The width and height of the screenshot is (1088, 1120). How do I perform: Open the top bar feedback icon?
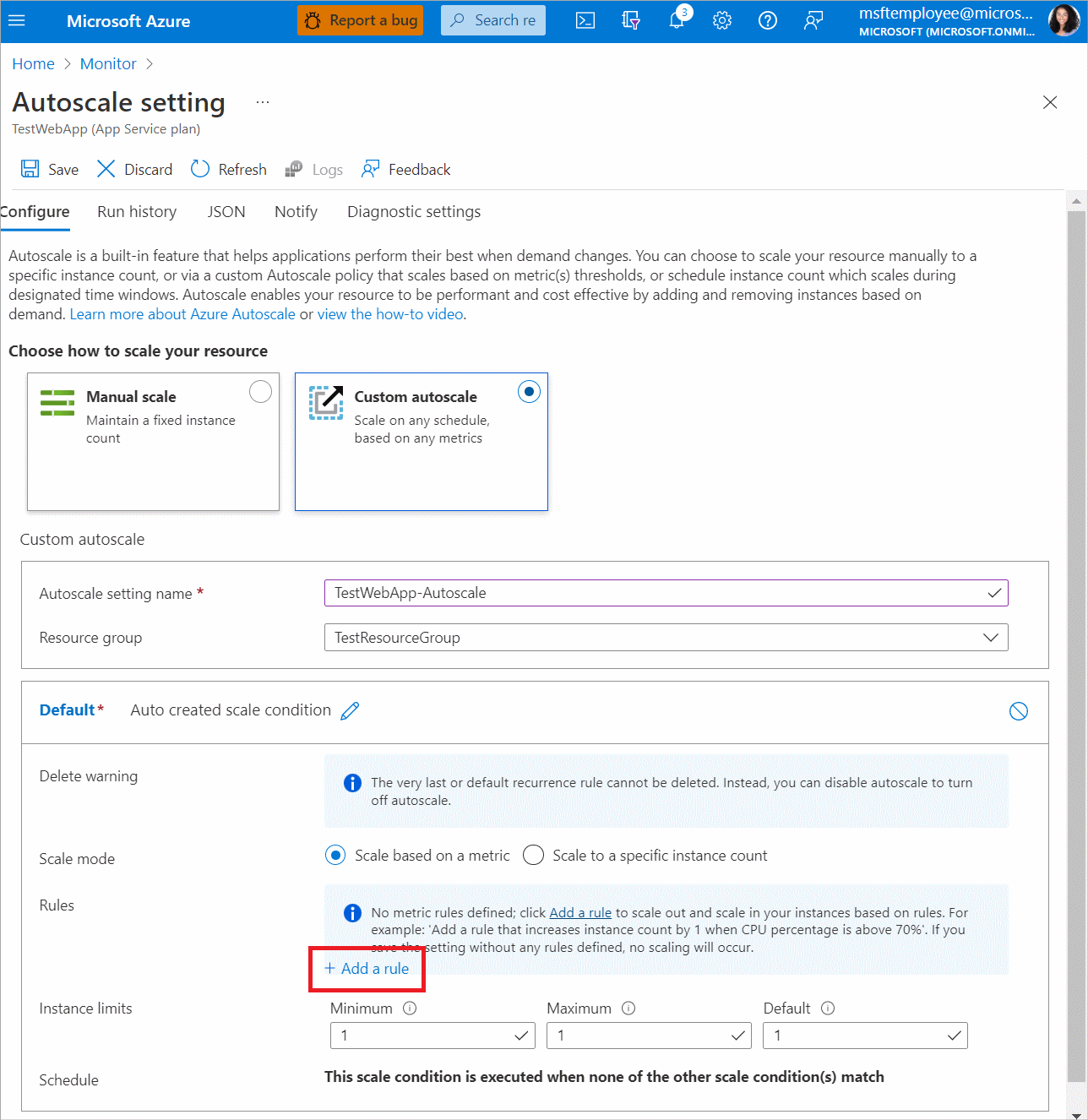click(x=813, y=20)
